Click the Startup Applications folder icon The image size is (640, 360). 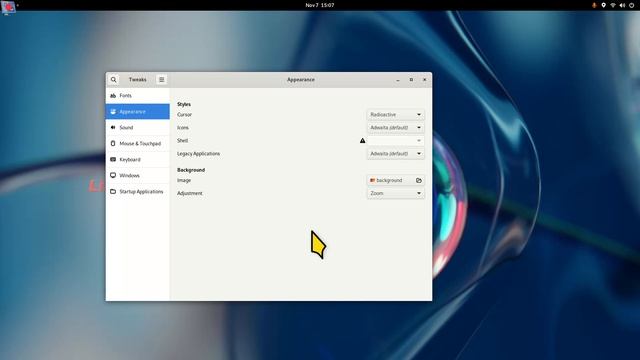(113, 191)
